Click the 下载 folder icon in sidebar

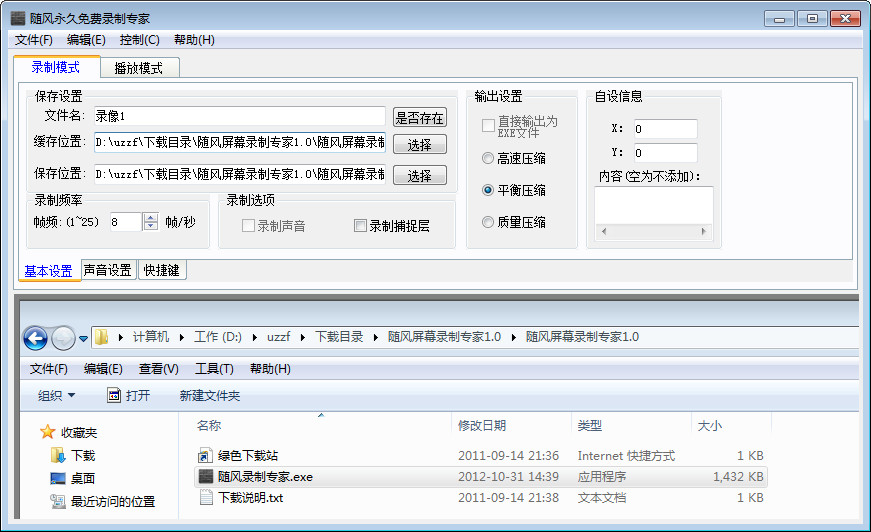[x=58, y=455]
